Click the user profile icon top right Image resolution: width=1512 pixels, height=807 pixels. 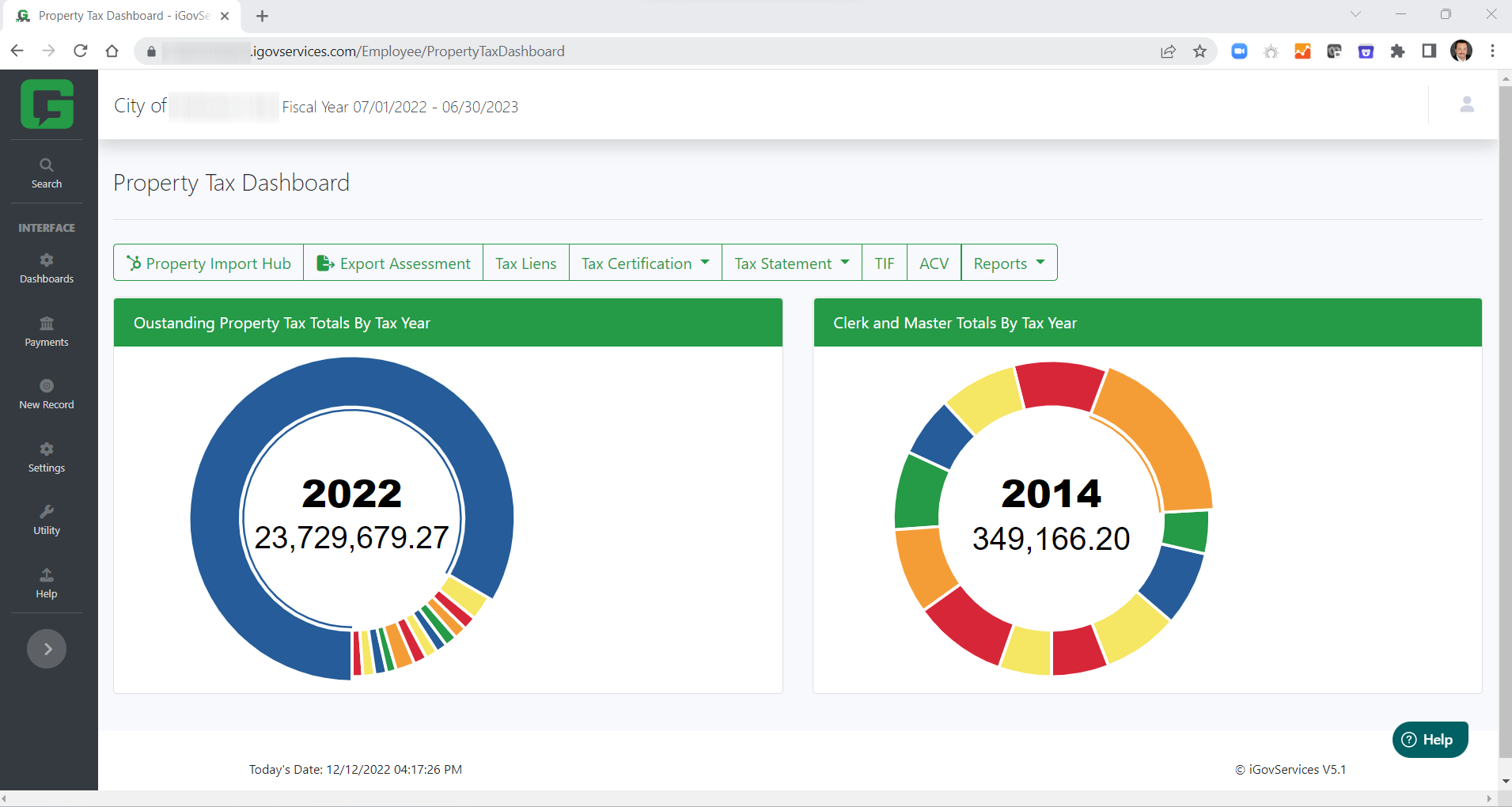(1466, 104)
